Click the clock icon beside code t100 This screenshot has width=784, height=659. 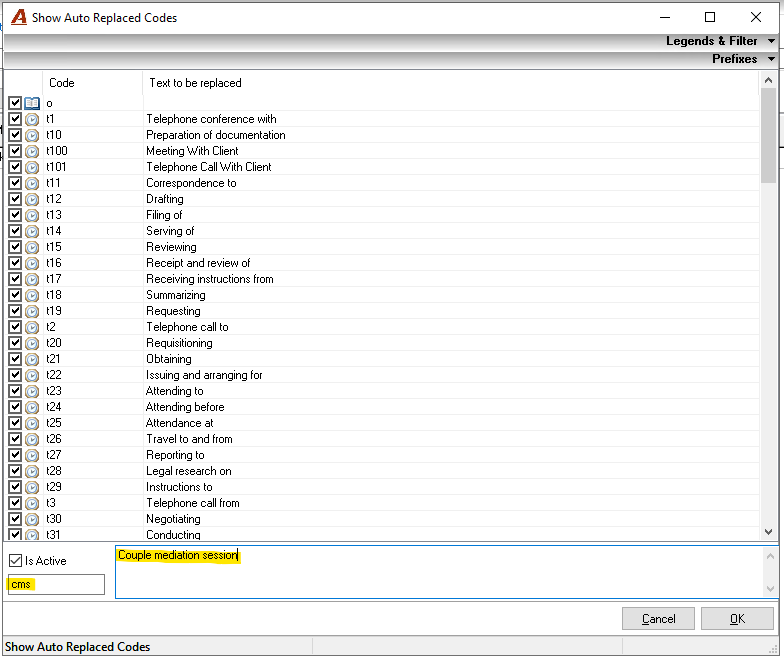coord(32,152)
